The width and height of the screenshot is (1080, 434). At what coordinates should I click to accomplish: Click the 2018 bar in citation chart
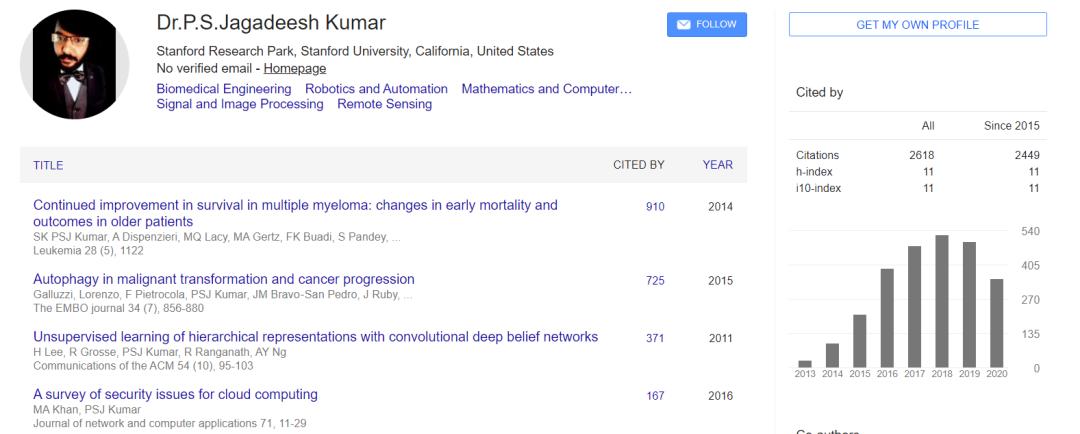pos(941,301)
